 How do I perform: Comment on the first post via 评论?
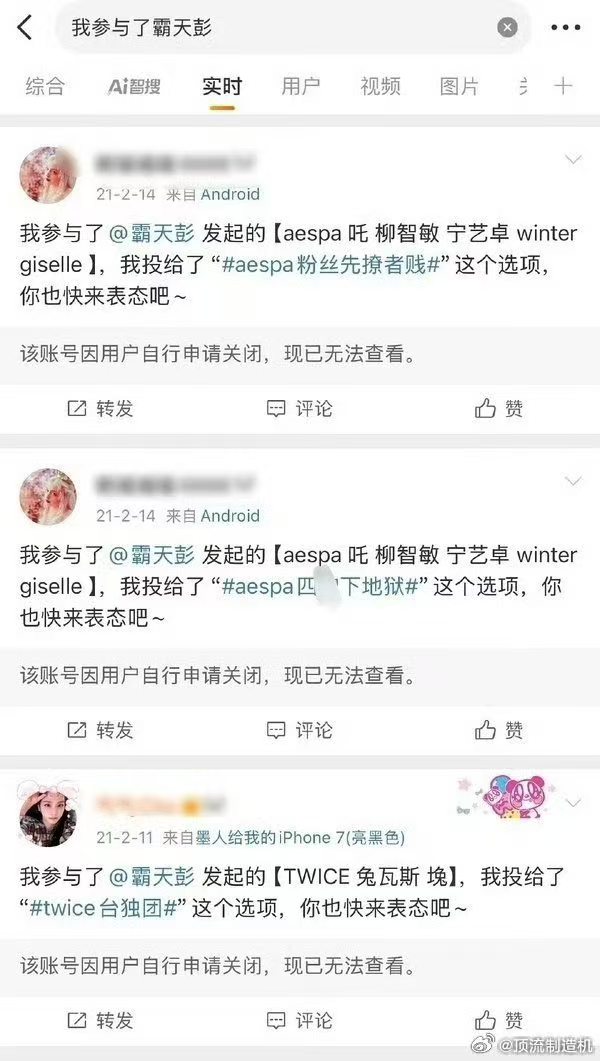coord(300,409)
